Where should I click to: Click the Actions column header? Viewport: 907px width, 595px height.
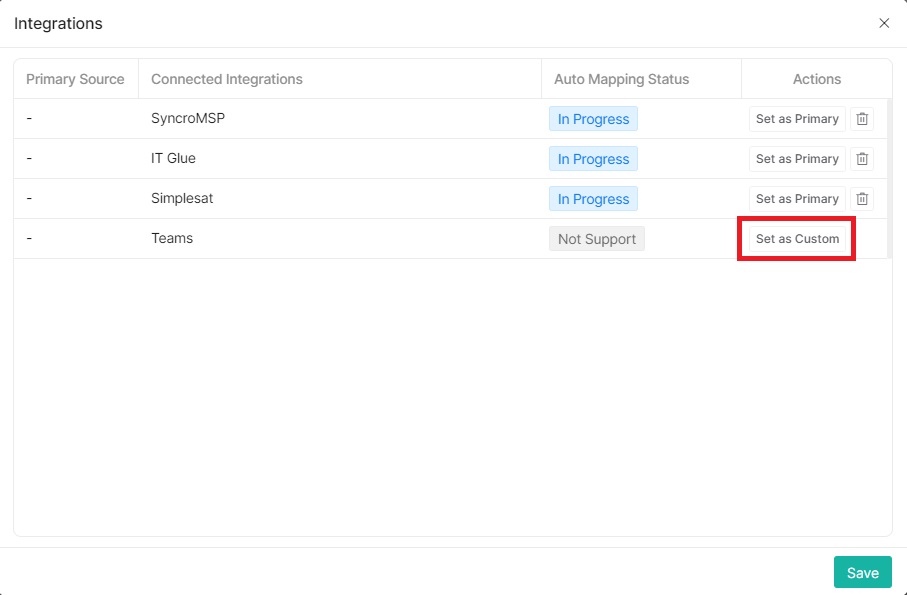point(816,79)
